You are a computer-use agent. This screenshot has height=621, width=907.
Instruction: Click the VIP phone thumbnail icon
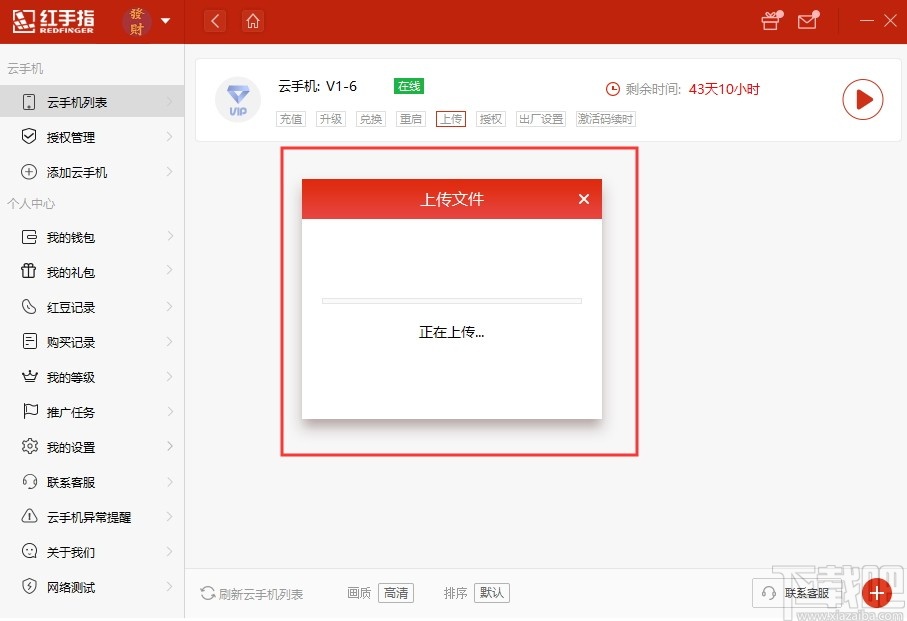pyautogui.click(x=237, y=98)
